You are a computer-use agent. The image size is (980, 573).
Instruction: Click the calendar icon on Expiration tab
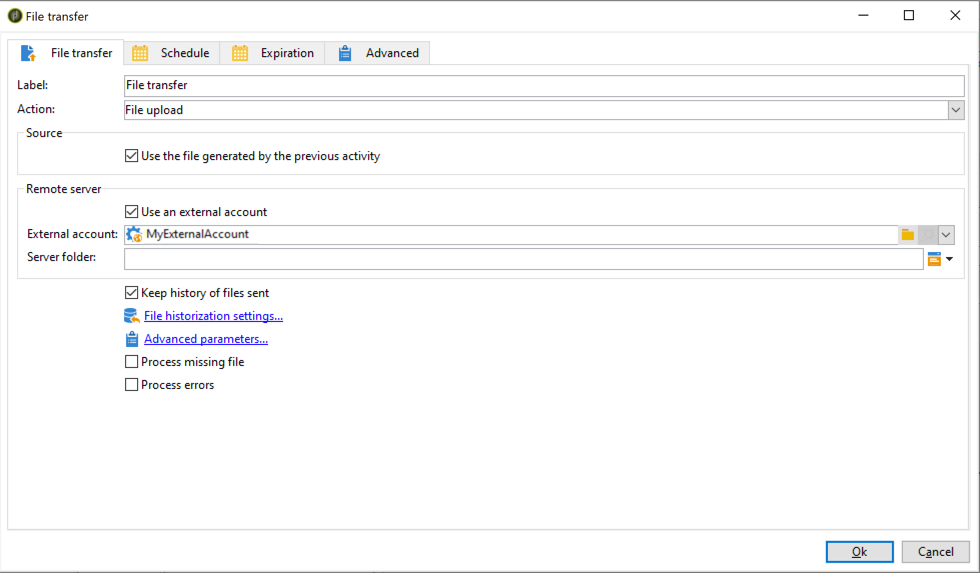pos(240,53)
